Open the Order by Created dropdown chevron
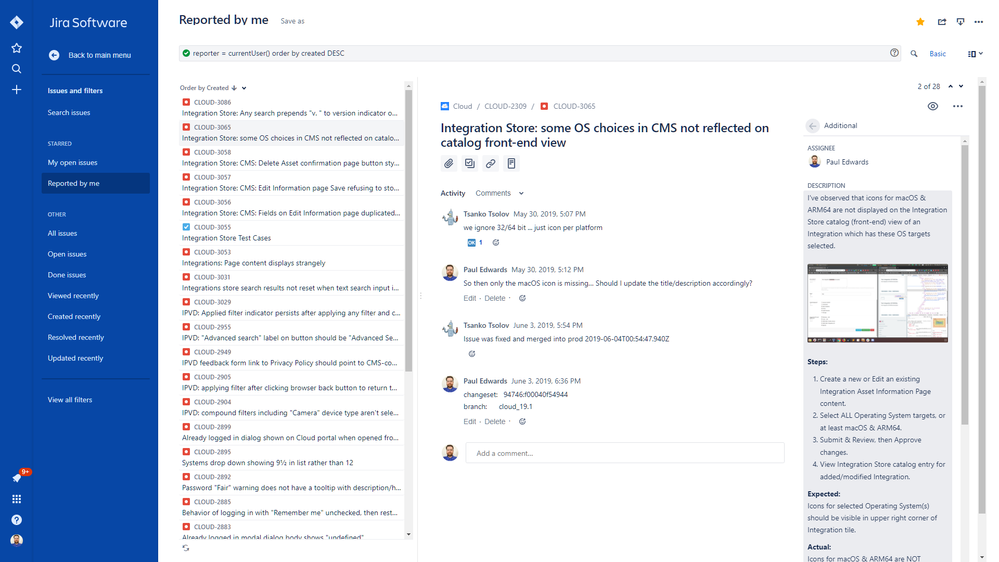999x562 pixels. pos(244,88)
